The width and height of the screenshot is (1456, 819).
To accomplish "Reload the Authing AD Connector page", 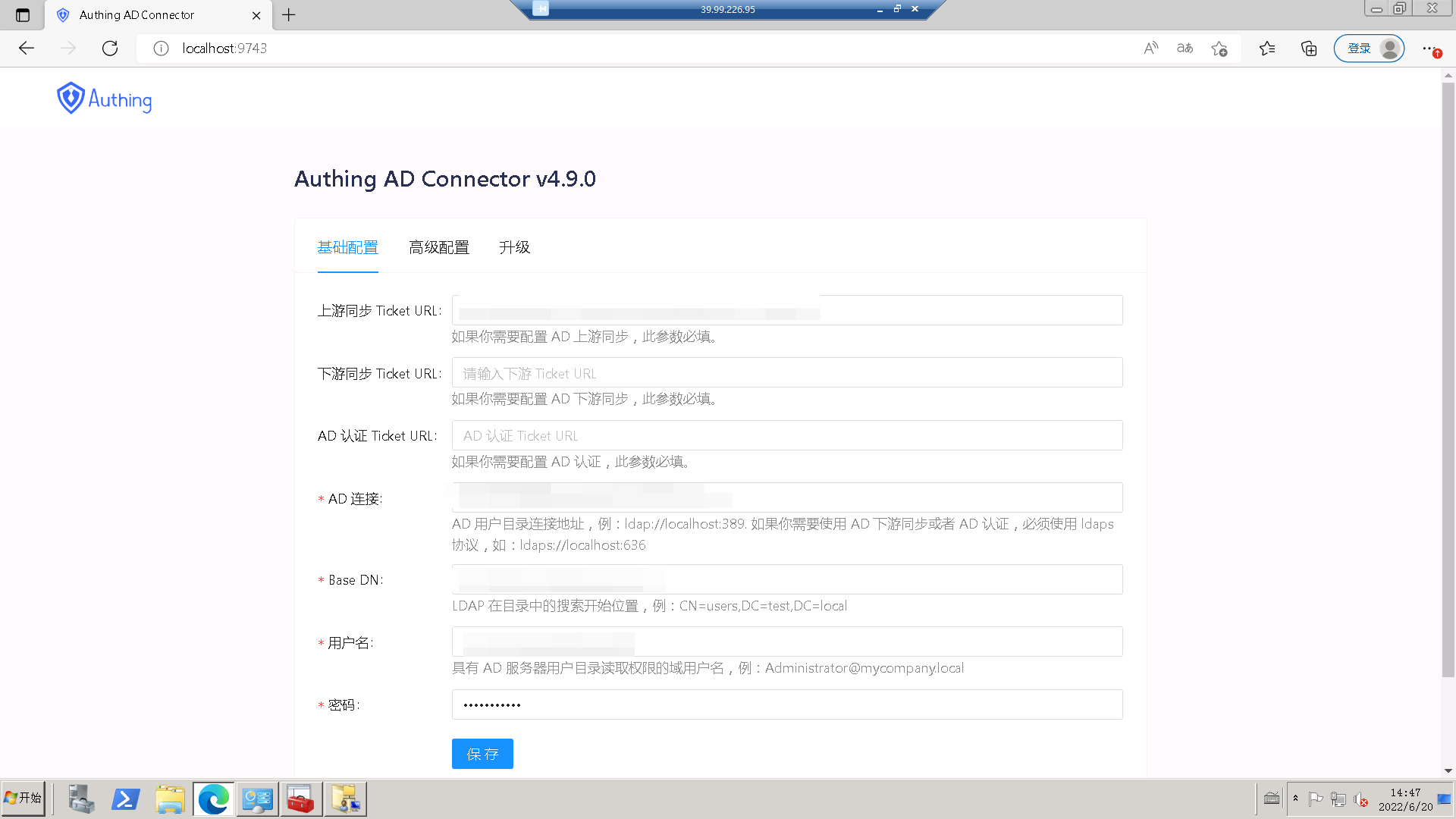I will [109, 48].
